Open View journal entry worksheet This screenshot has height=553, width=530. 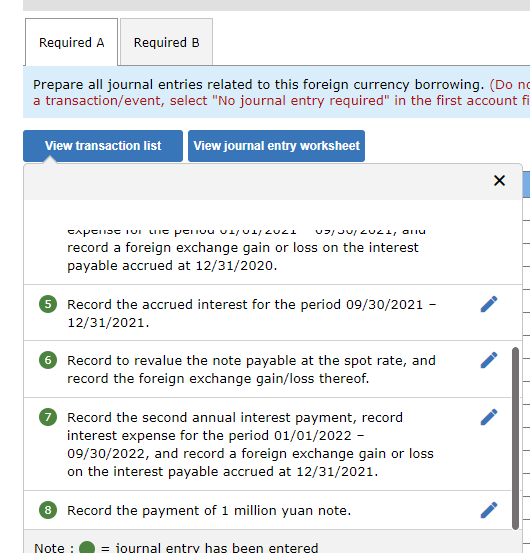click(276, 146)
